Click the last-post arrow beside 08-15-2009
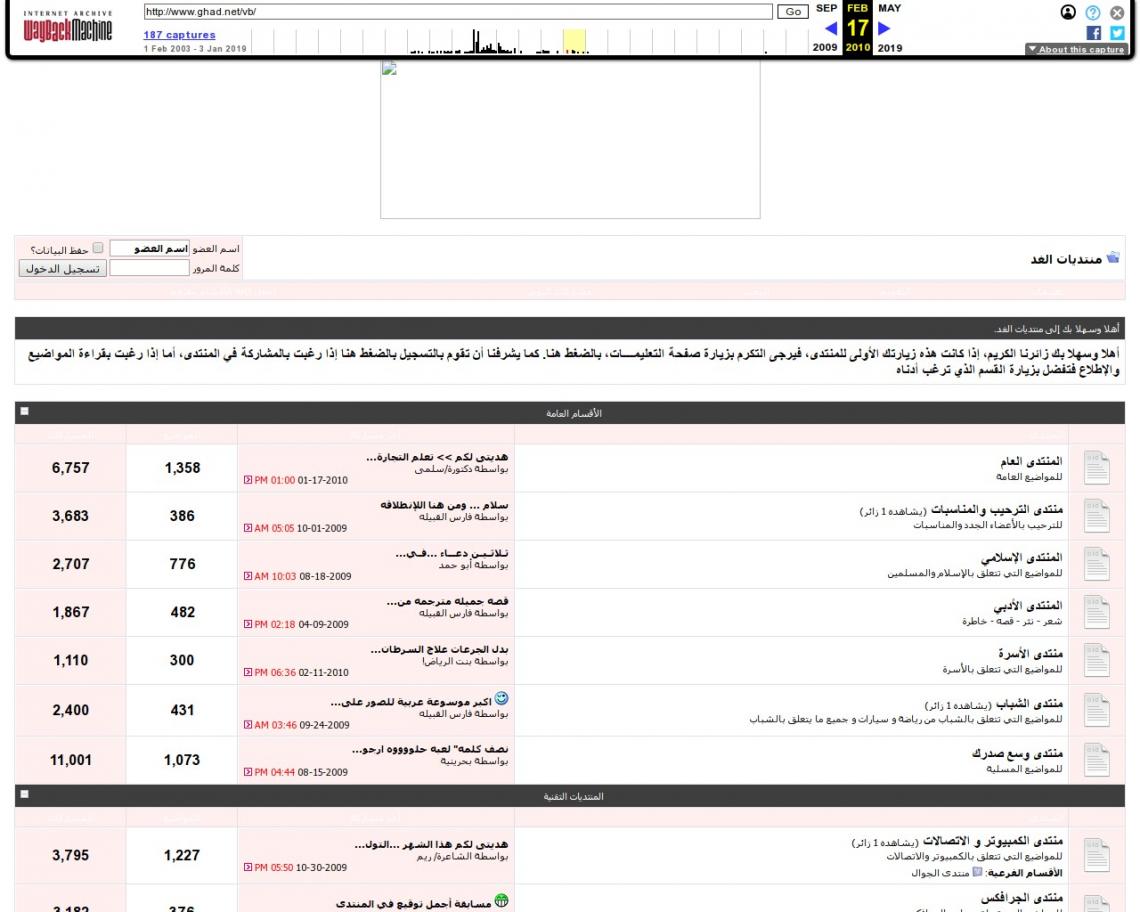This screenshot has width=1140, height=912. (248, 772)
